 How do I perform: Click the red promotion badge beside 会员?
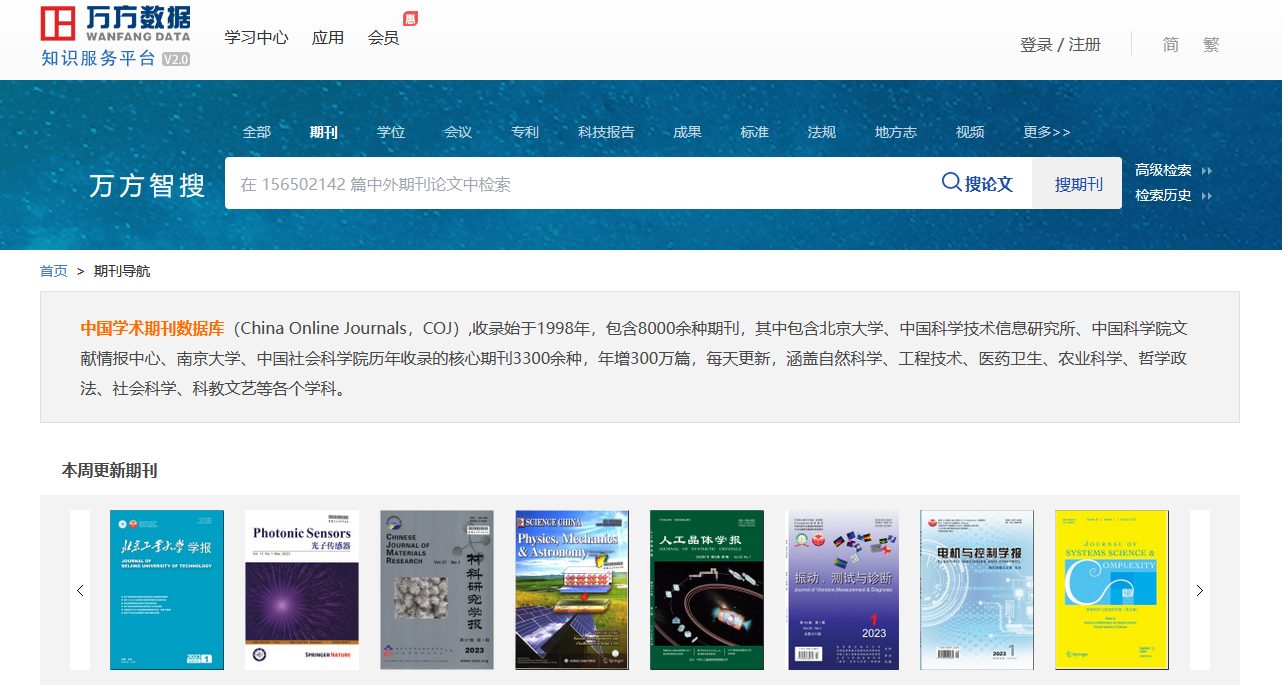[410, 19]
